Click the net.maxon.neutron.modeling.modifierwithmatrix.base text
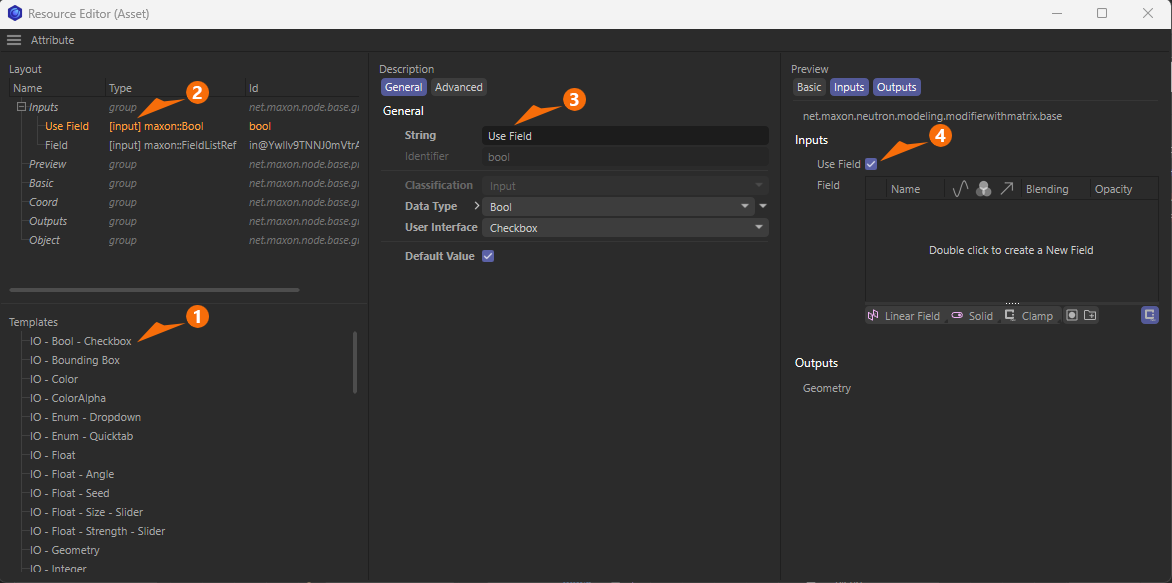Image resolution: width=1172 pixels, height=583 pixels. [x=932, y=117]
